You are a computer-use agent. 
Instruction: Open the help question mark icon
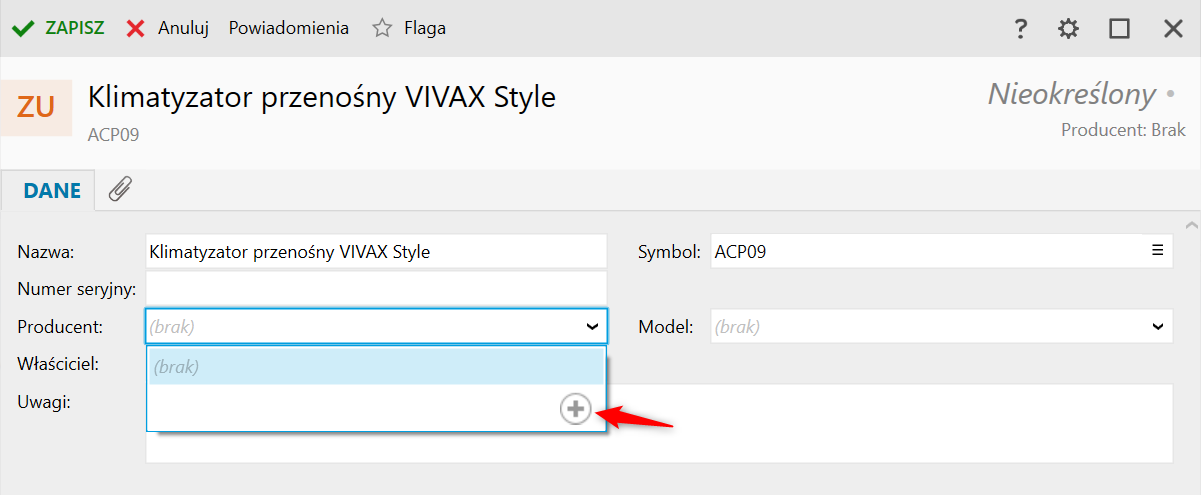(1020, 29)
